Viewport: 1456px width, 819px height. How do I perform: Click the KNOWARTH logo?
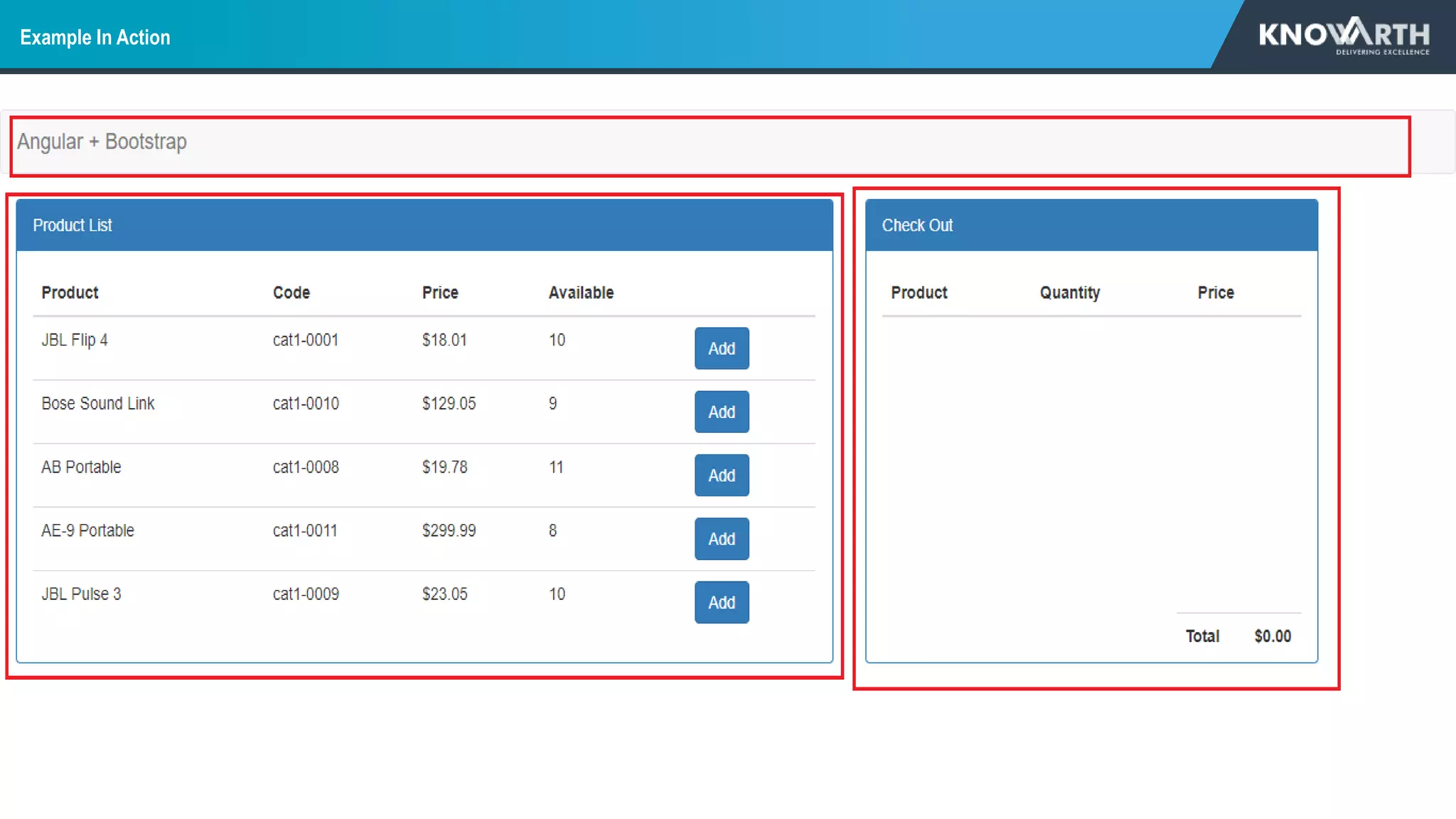1344,35
